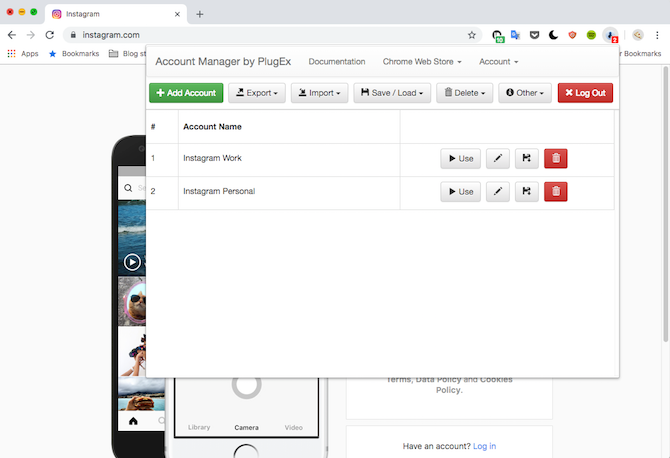The width and height of the screenshot is (670, 458).
Task: Click the save session icon for Instagram Personal
Action: 526,191
